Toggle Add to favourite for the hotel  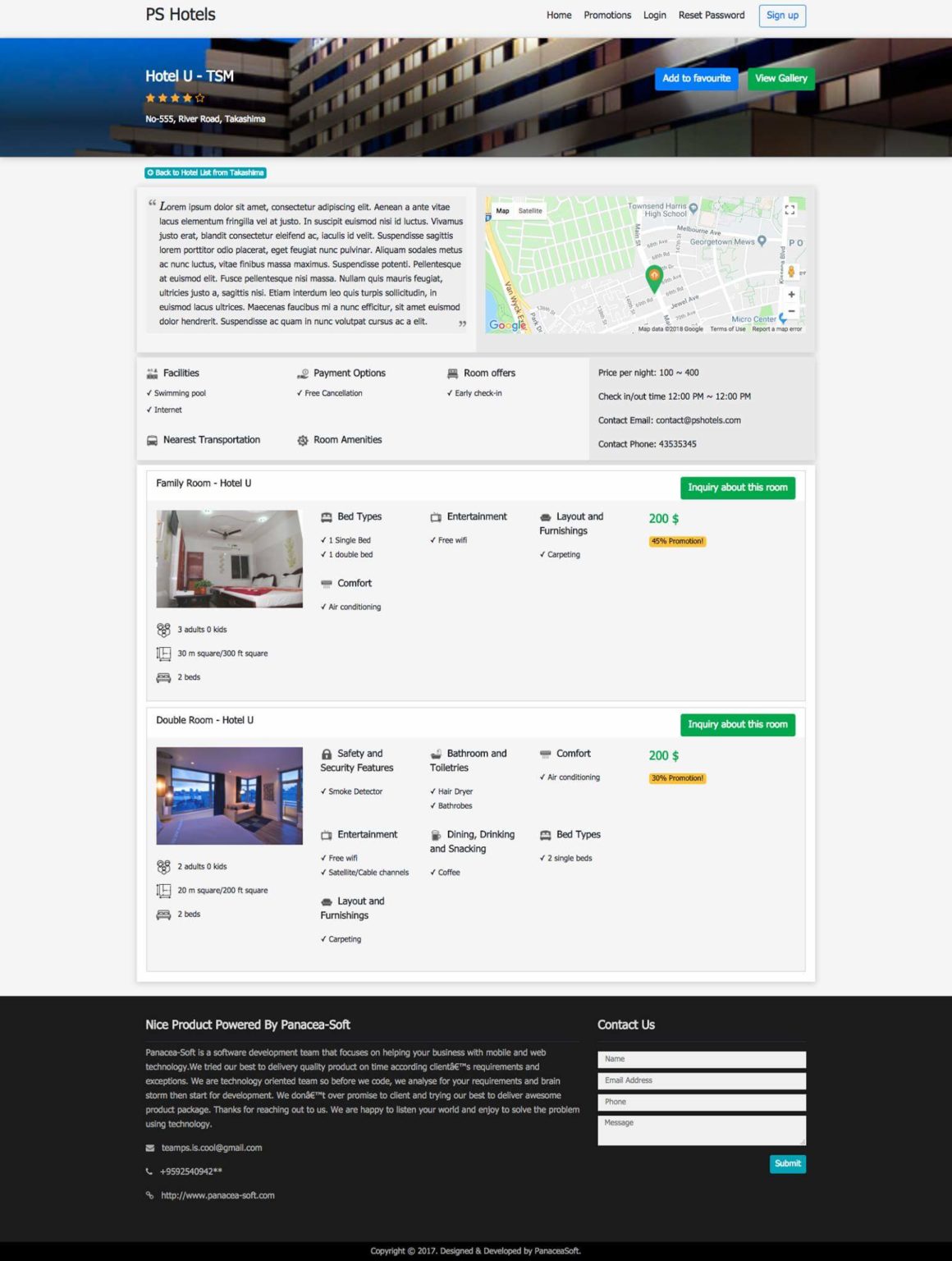[x=695, y=79]
